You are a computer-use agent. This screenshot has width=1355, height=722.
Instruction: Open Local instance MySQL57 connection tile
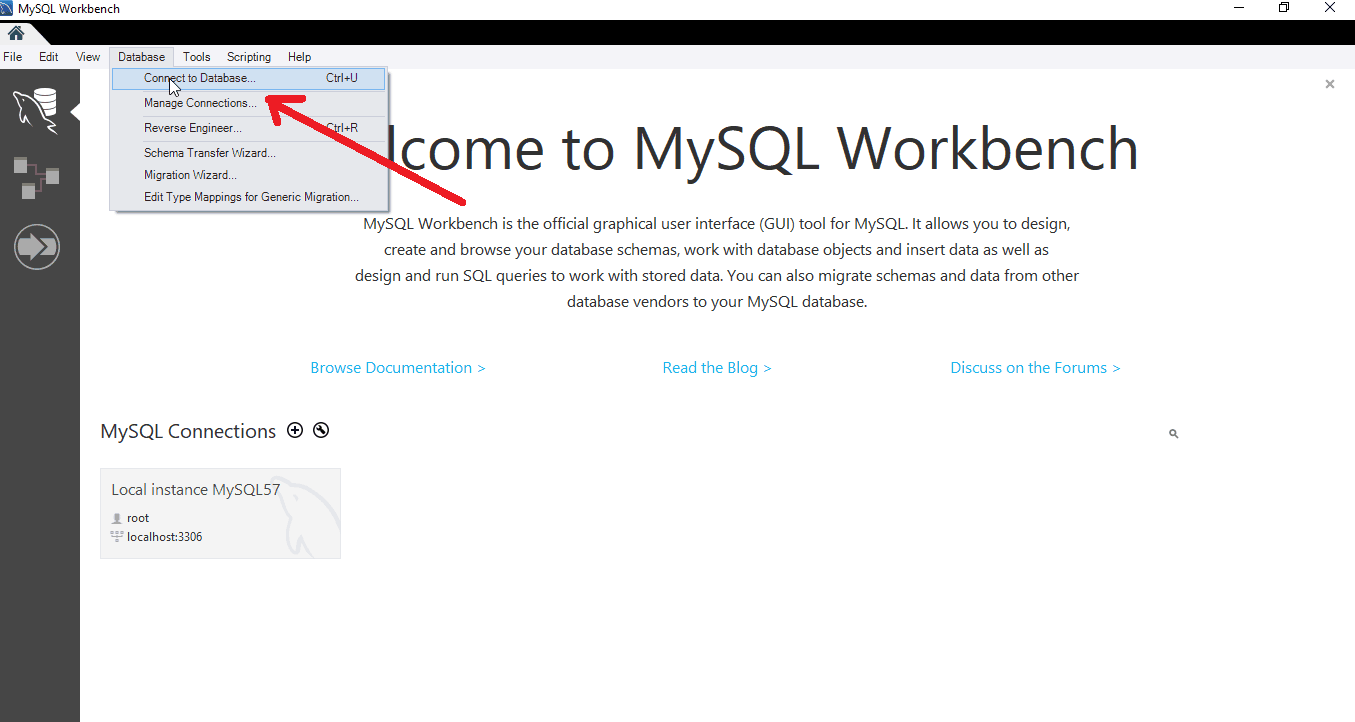pos(220,513)
